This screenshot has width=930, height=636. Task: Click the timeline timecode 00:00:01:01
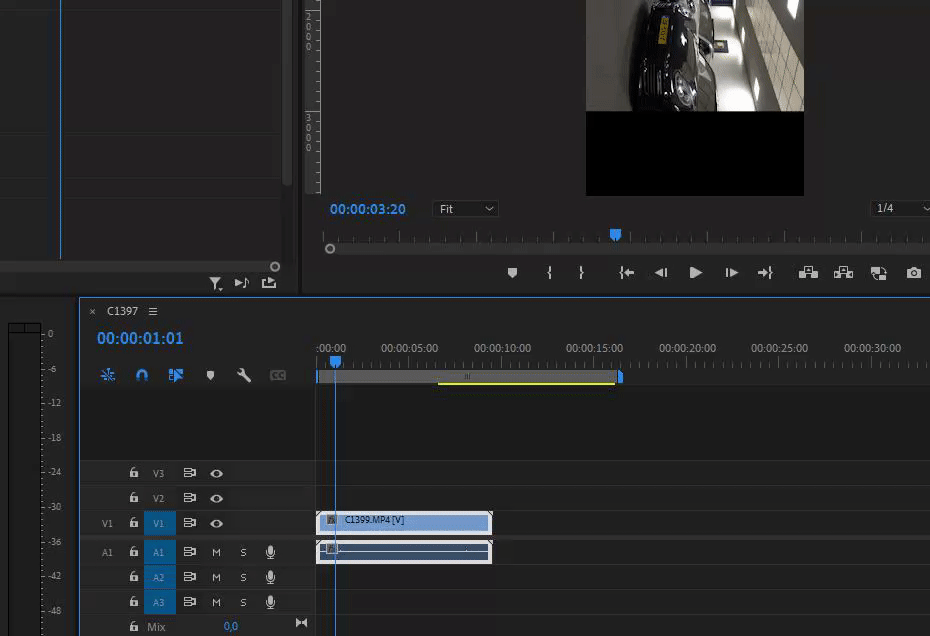point(140,339)
